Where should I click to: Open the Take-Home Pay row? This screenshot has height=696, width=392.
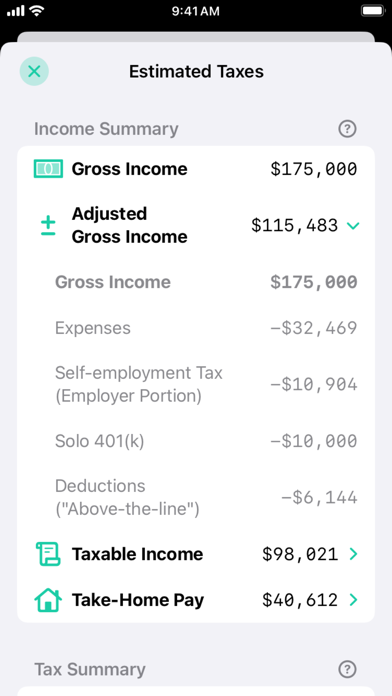pyautogui.click(x=196, y=600)
